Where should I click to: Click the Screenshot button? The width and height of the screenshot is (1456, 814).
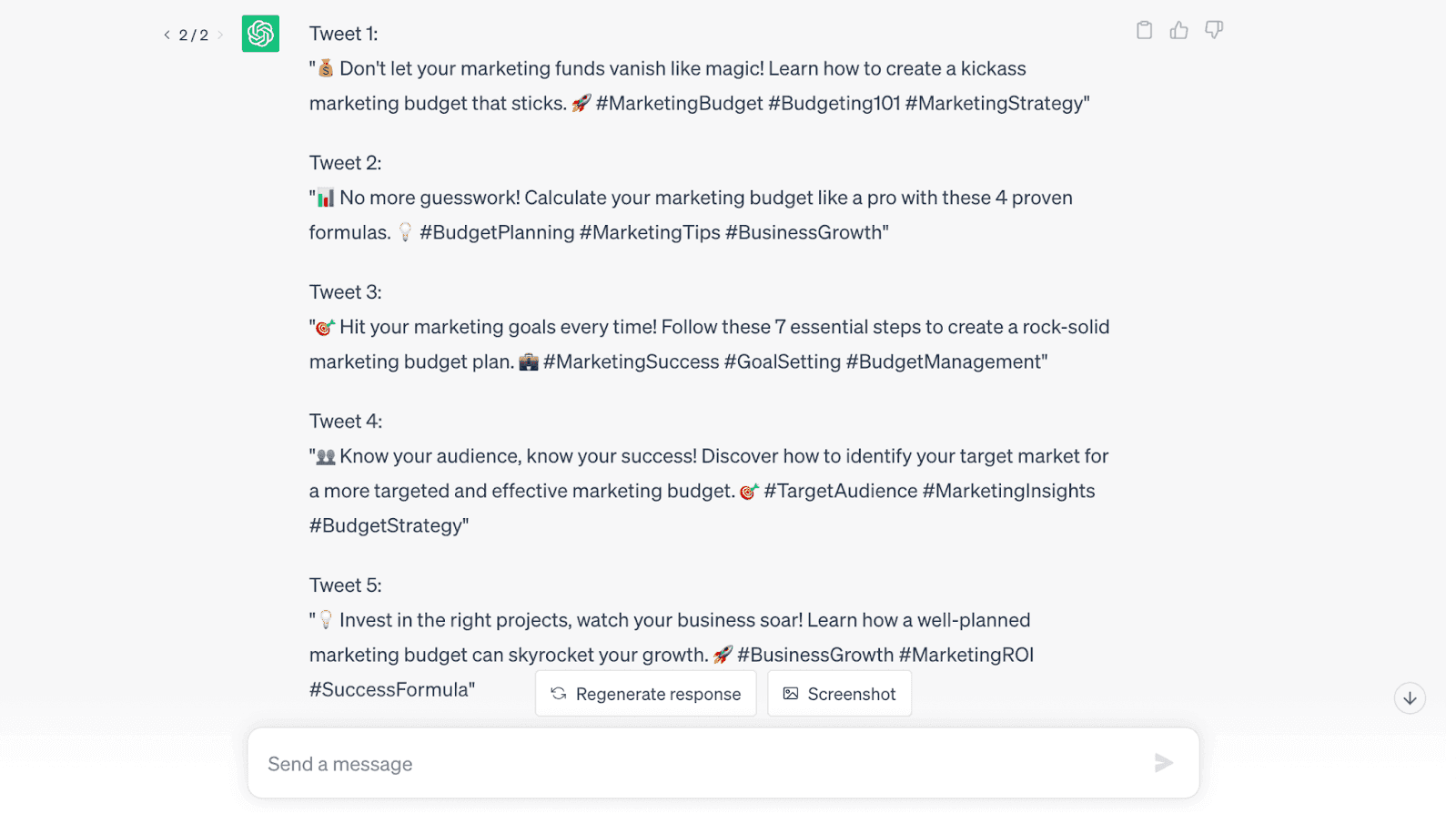(839, 693)
